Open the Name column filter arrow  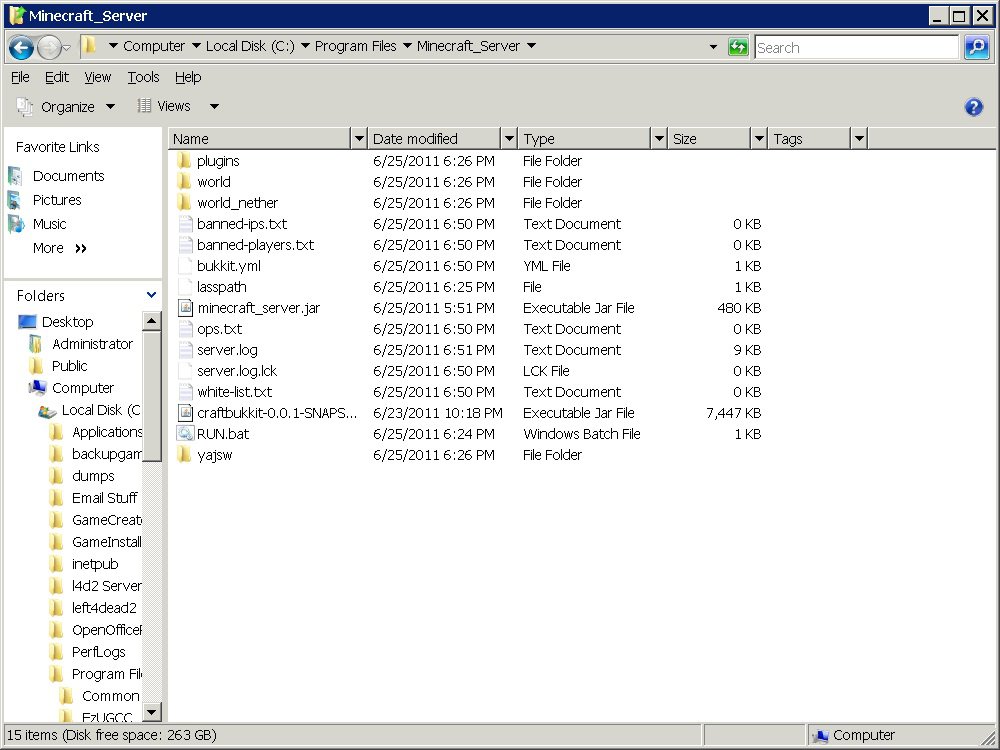(x=360, y=137)
